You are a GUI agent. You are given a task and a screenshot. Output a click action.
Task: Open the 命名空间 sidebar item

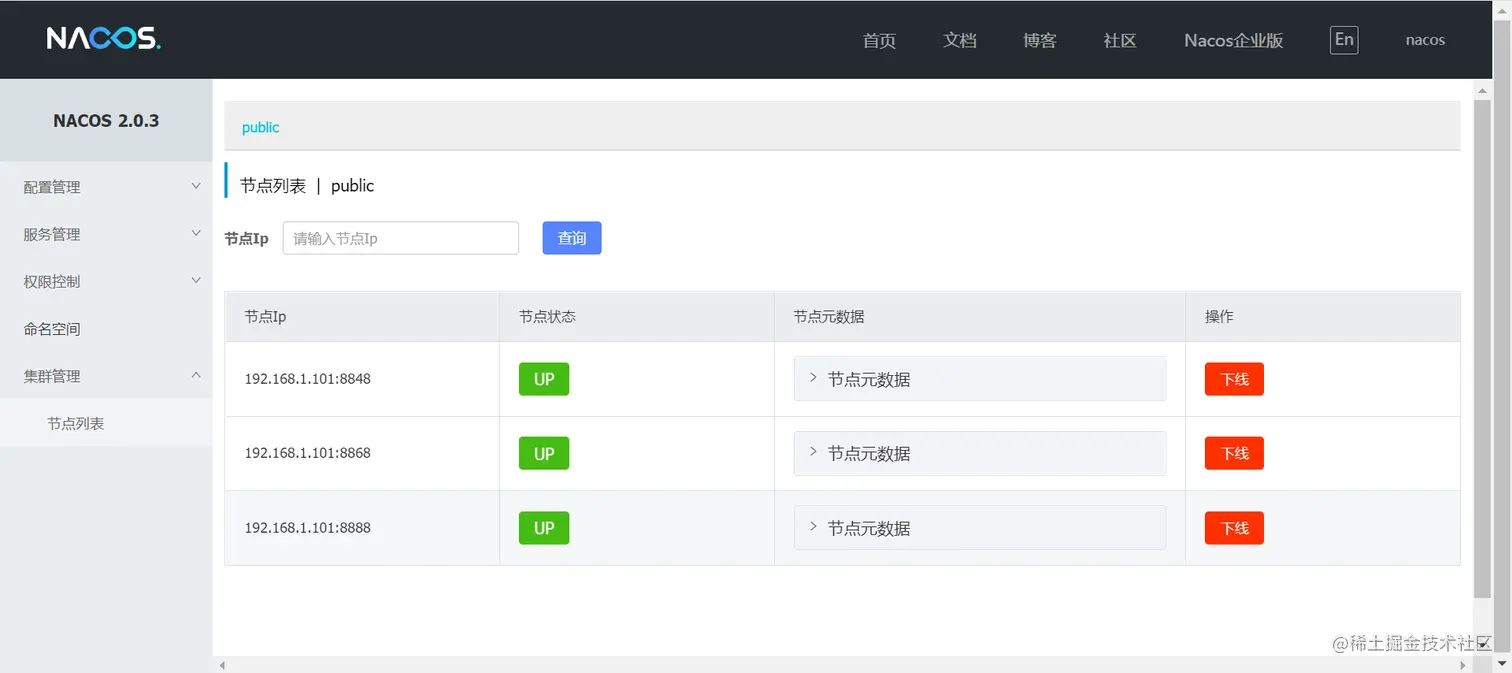tap(106, 329)
